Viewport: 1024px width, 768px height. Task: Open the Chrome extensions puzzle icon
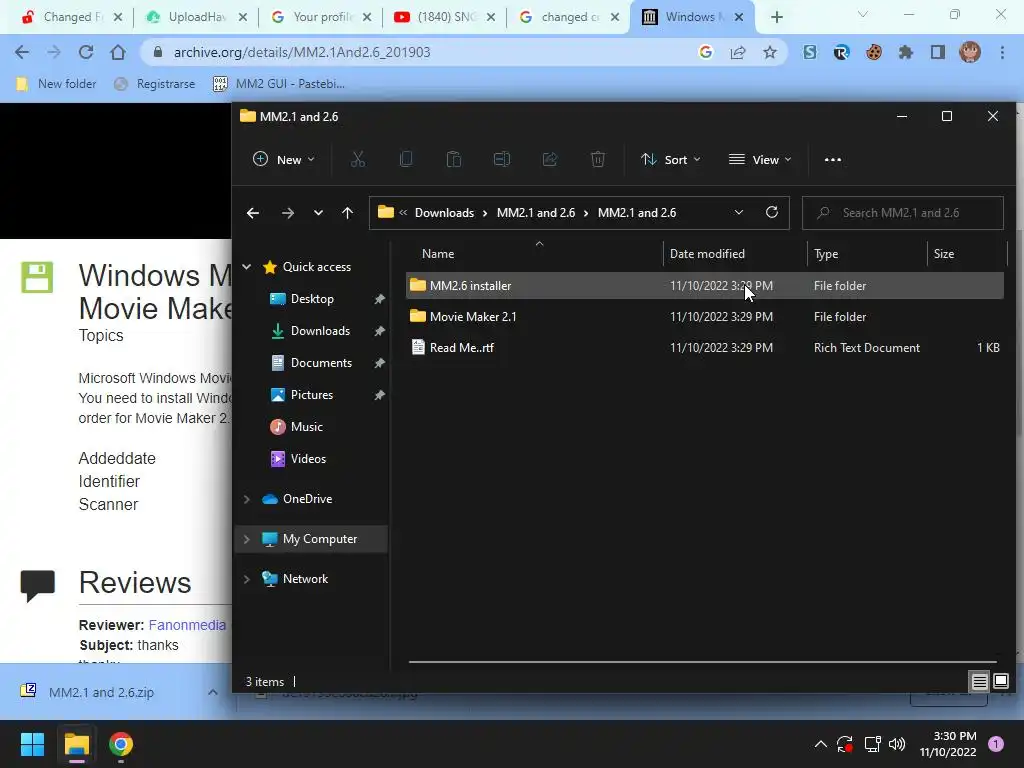point(905,52)
